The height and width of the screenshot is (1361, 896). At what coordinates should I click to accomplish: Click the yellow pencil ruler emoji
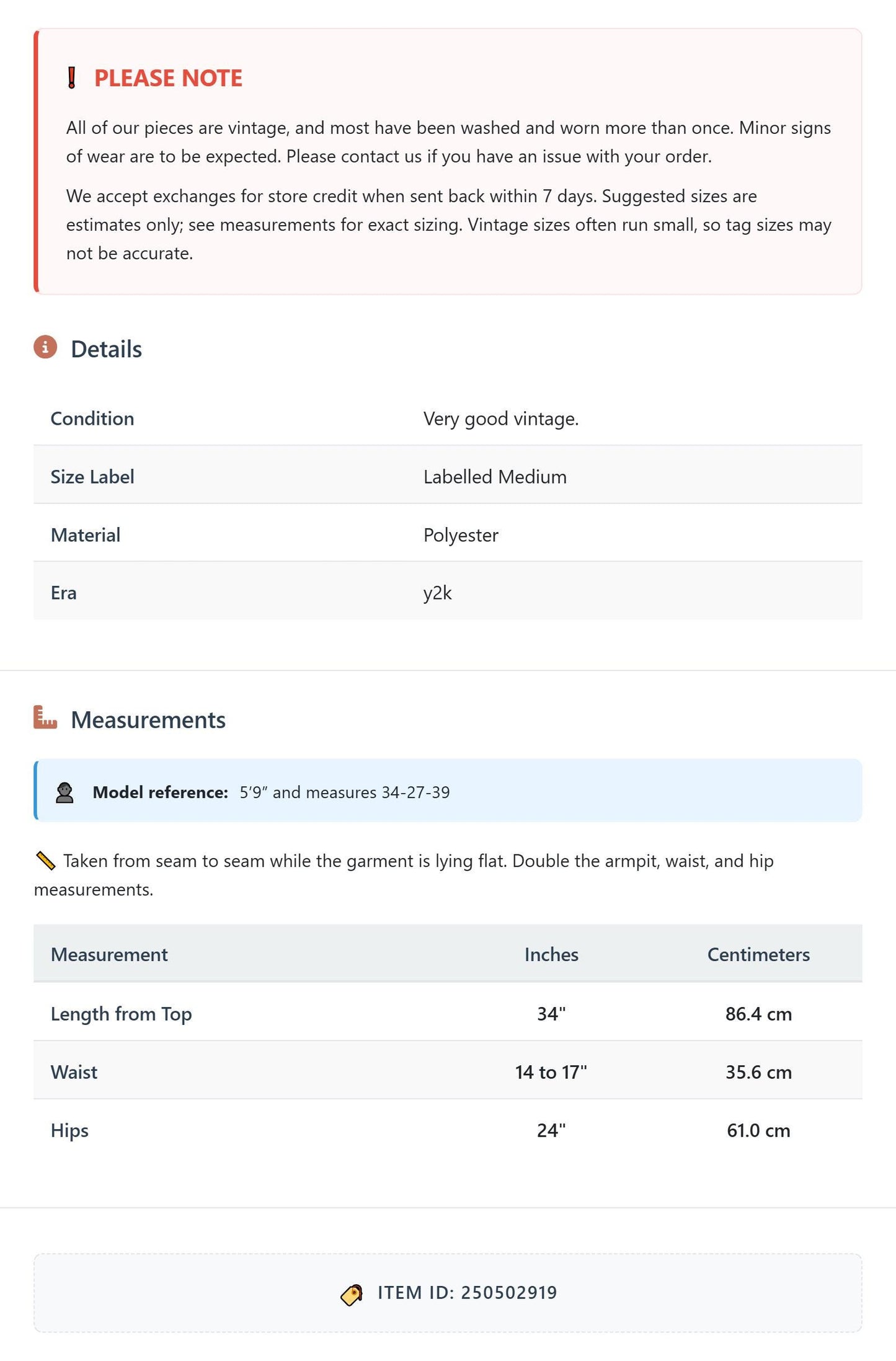click(x=45, y=861)
